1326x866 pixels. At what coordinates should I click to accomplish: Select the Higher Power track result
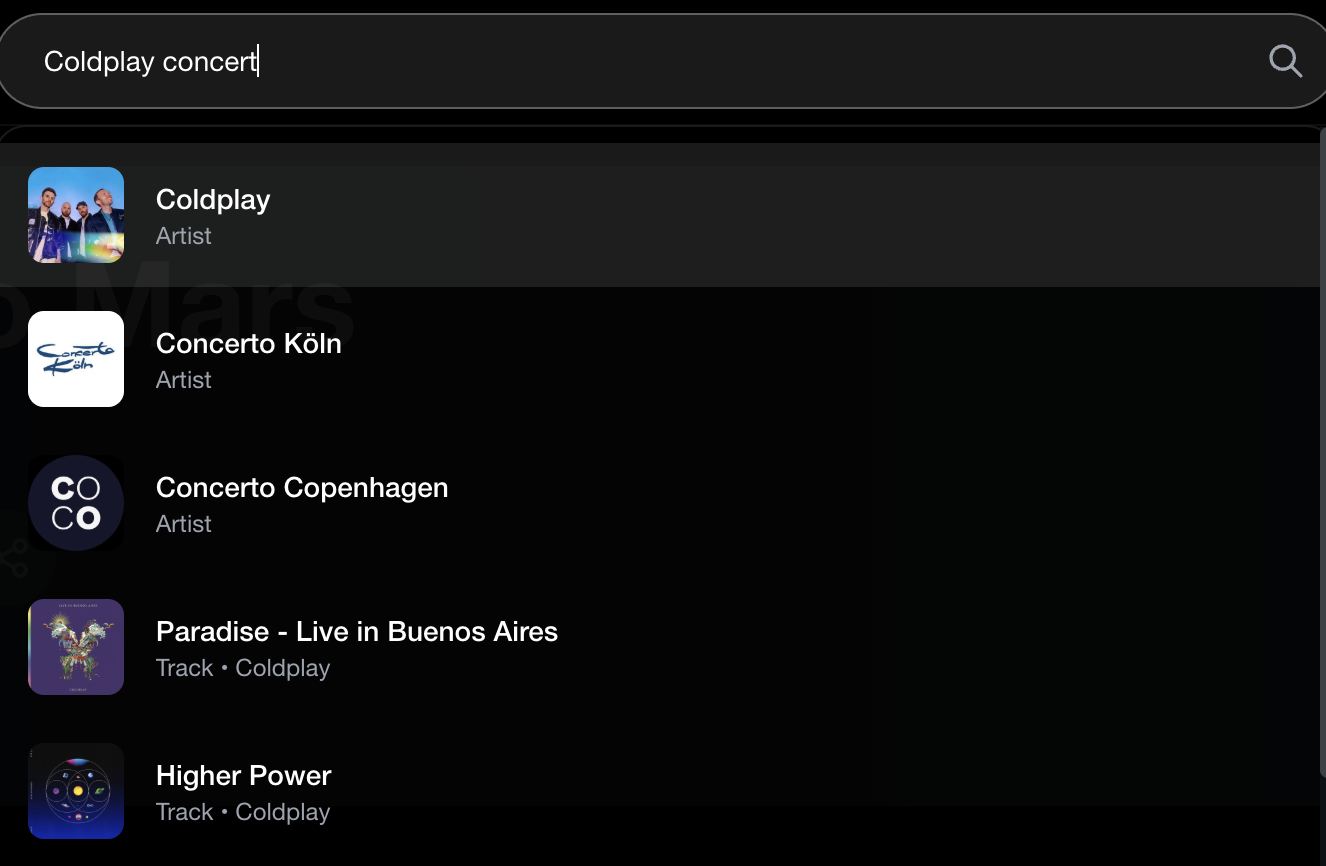[243, 776]
